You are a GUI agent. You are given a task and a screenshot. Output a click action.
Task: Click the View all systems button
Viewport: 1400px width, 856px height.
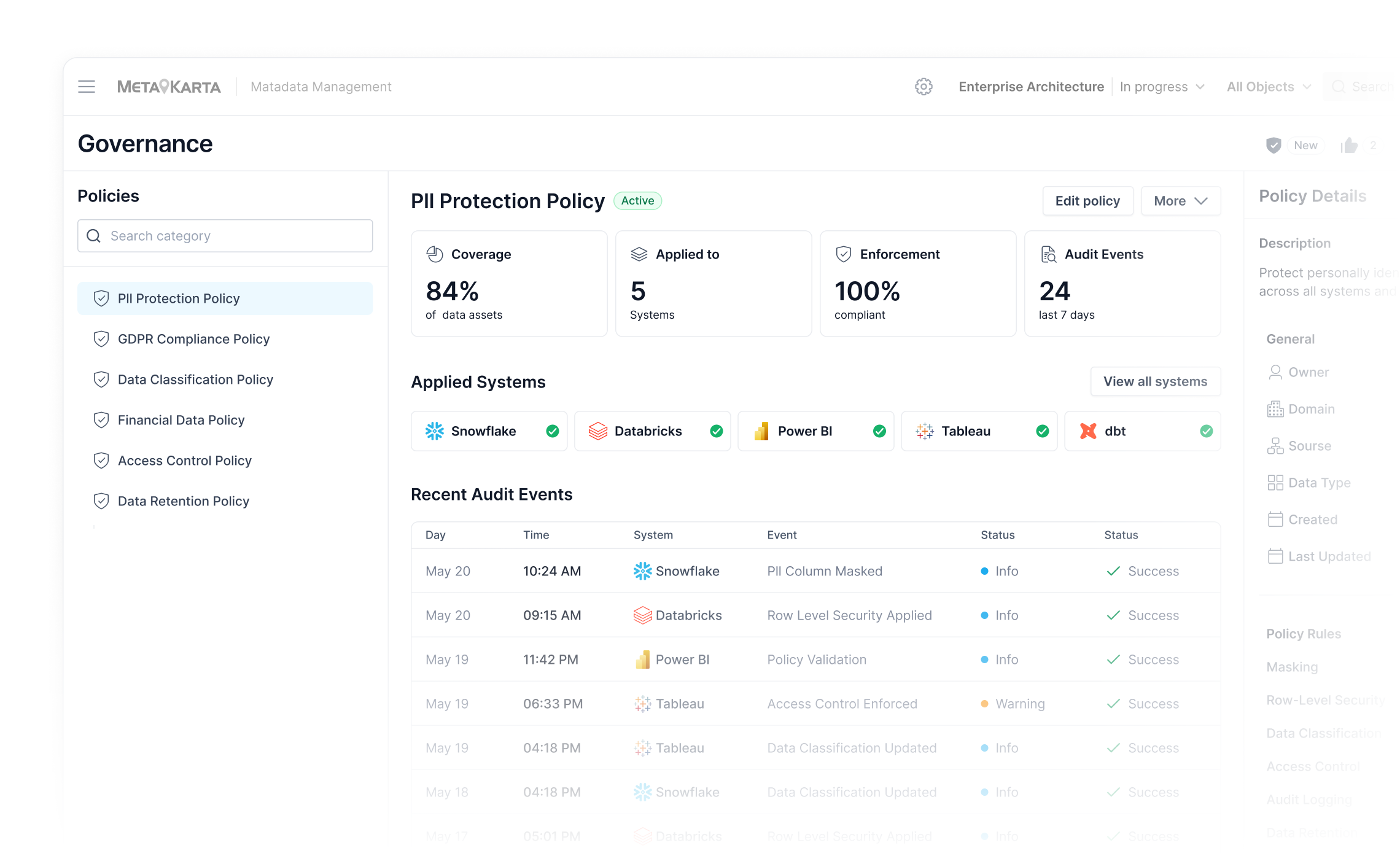coord(1155,381)
